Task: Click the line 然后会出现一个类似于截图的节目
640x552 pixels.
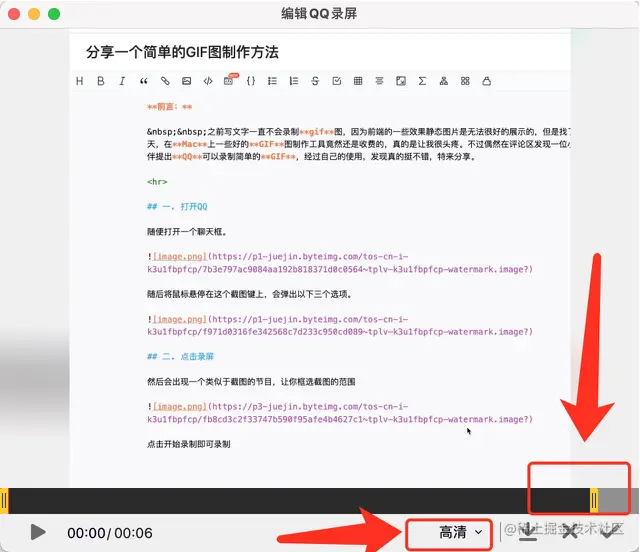Action: click(x=251, y=382)
